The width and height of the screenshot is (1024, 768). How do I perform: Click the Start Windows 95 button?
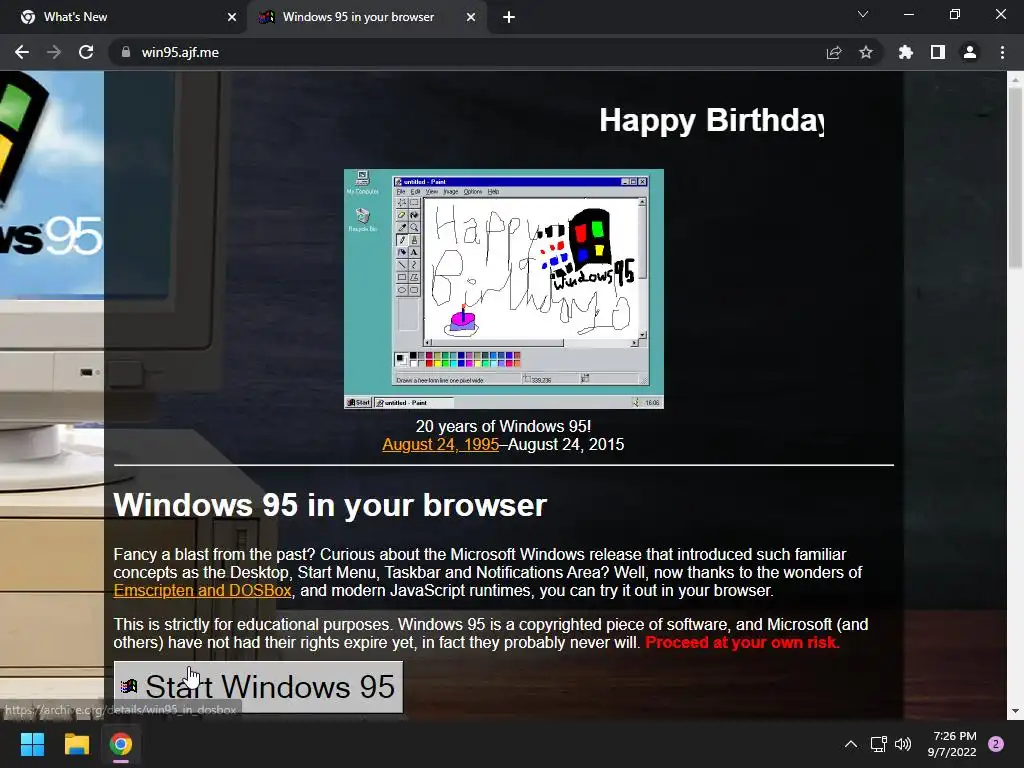coord(259,687)
